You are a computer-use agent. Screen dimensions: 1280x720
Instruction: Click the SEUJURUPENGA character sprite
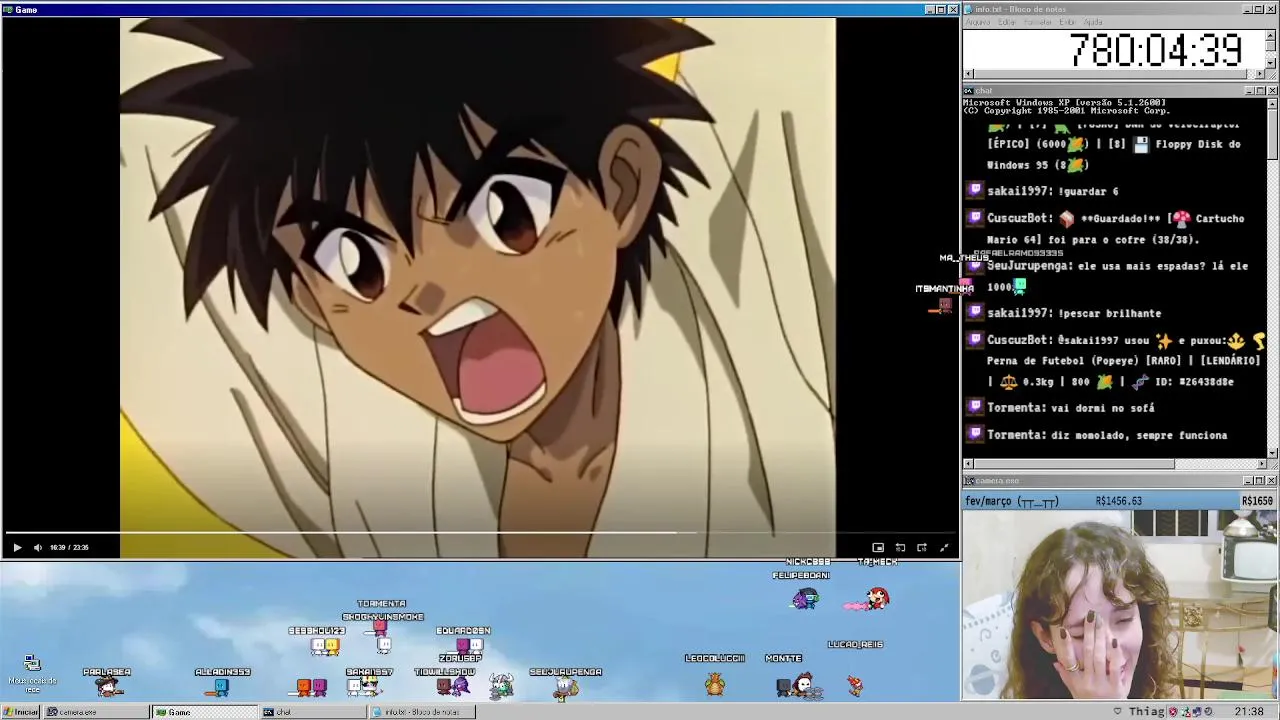(x=566, y=687)
